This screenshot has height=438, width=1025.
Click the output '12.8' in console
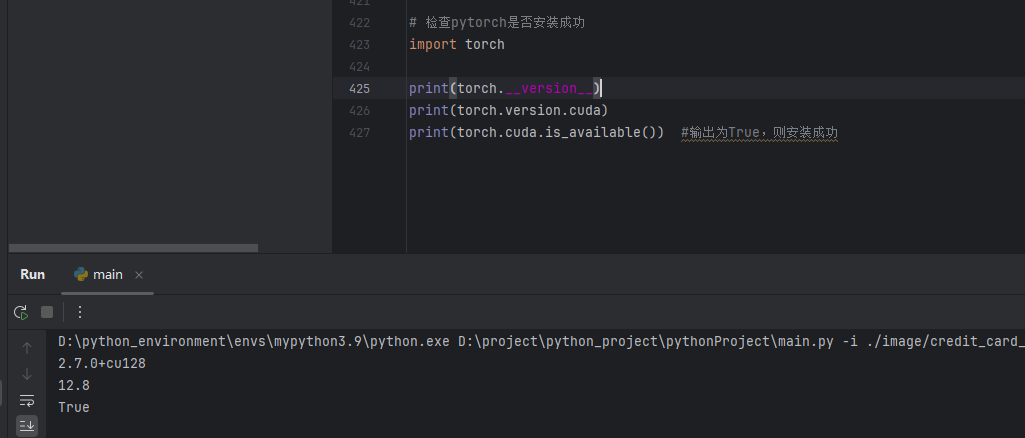pyautogui.click(x=74, y=385)
